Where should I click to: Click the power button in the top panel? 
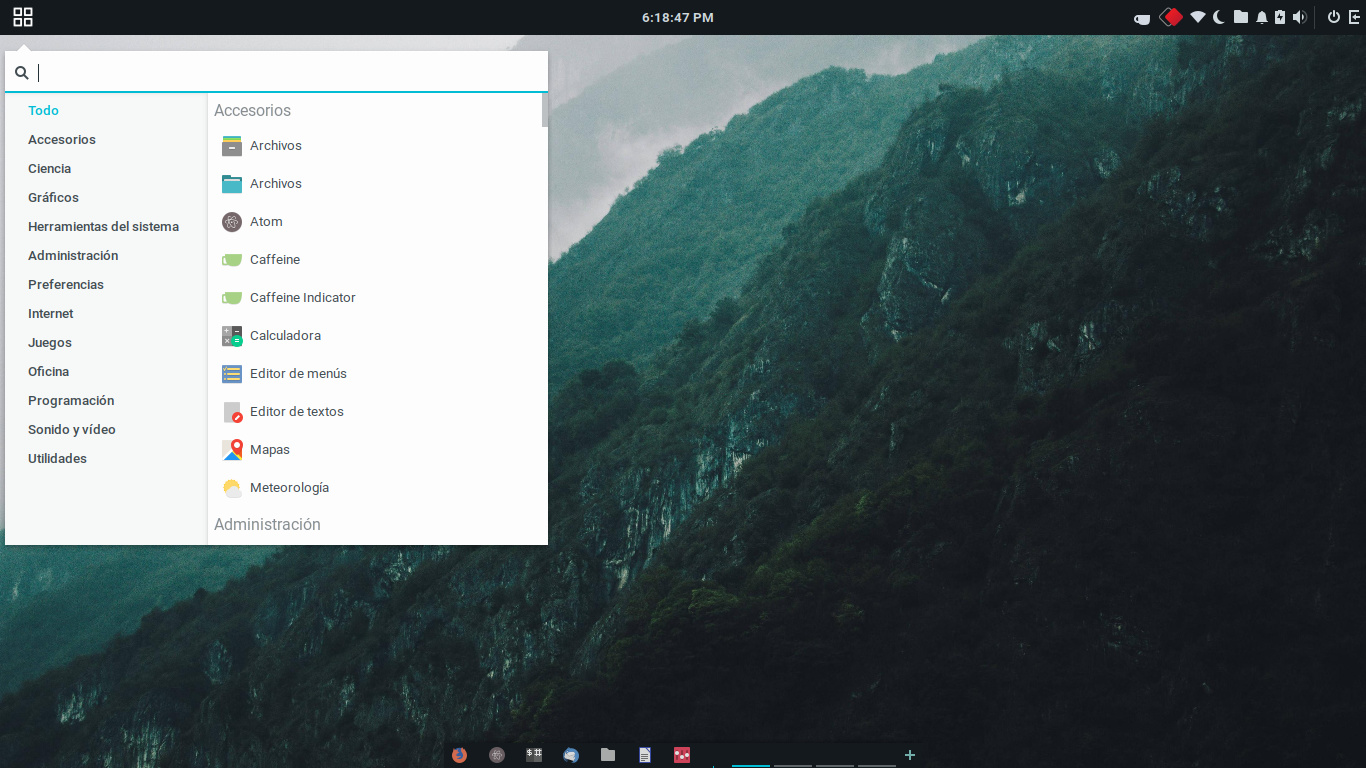tap(1333, 17)
